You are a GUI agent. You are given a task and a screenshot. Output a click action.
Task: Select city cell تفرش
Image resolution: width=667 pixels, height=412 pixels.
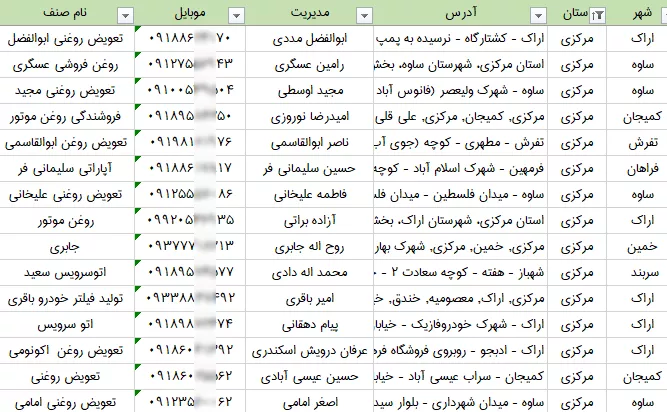point(637,142)
